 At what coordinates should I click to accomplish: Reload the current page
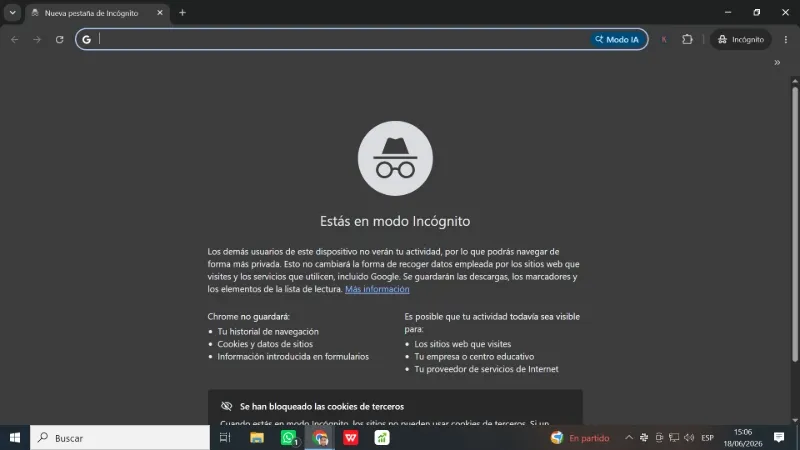60,39
